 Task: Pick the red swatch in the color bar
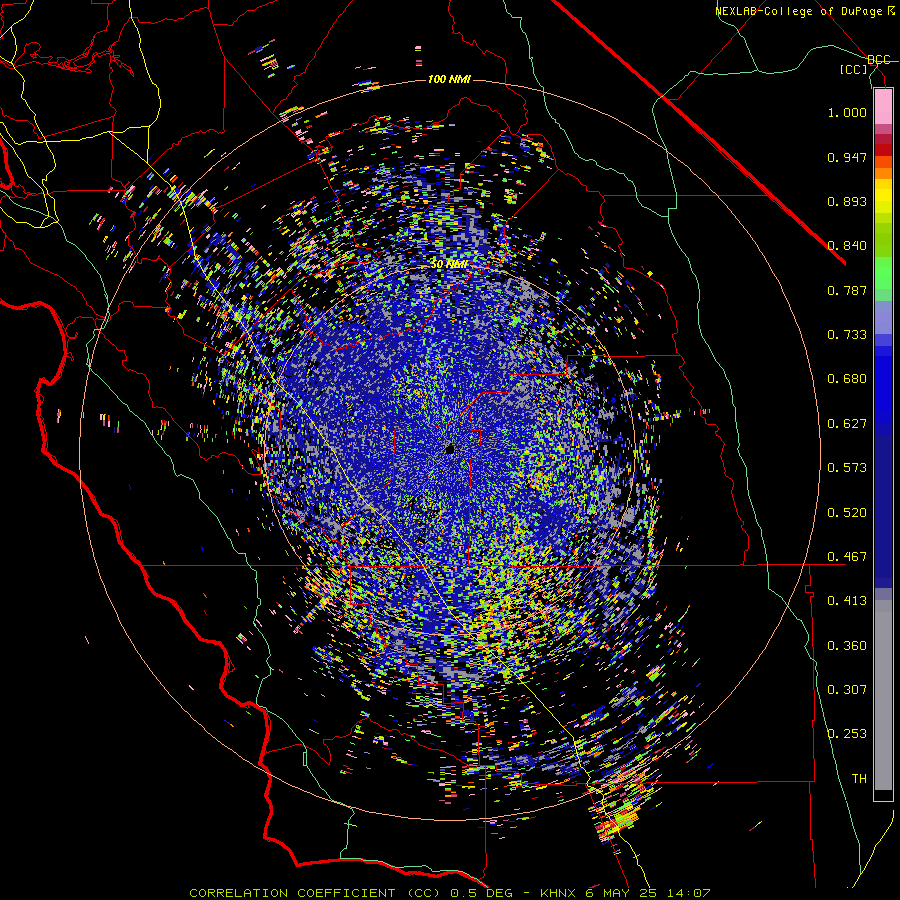coord(883,150)
